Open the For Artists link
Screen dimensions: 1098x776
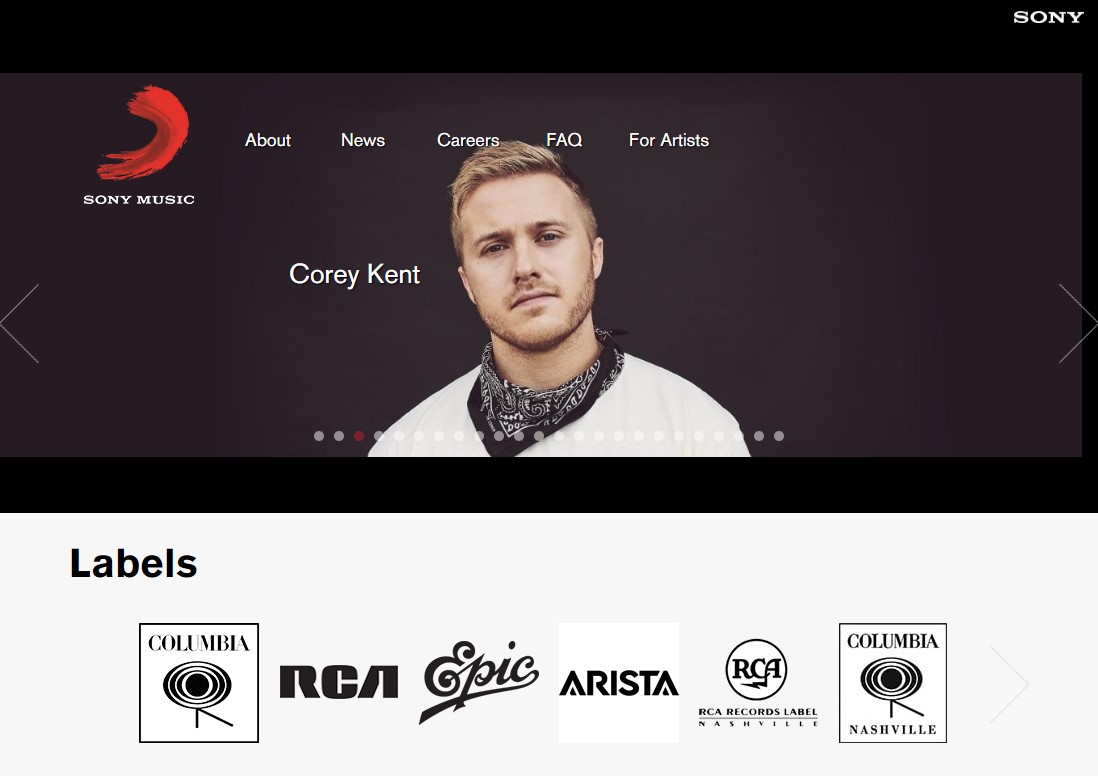[x=669, y=140]
